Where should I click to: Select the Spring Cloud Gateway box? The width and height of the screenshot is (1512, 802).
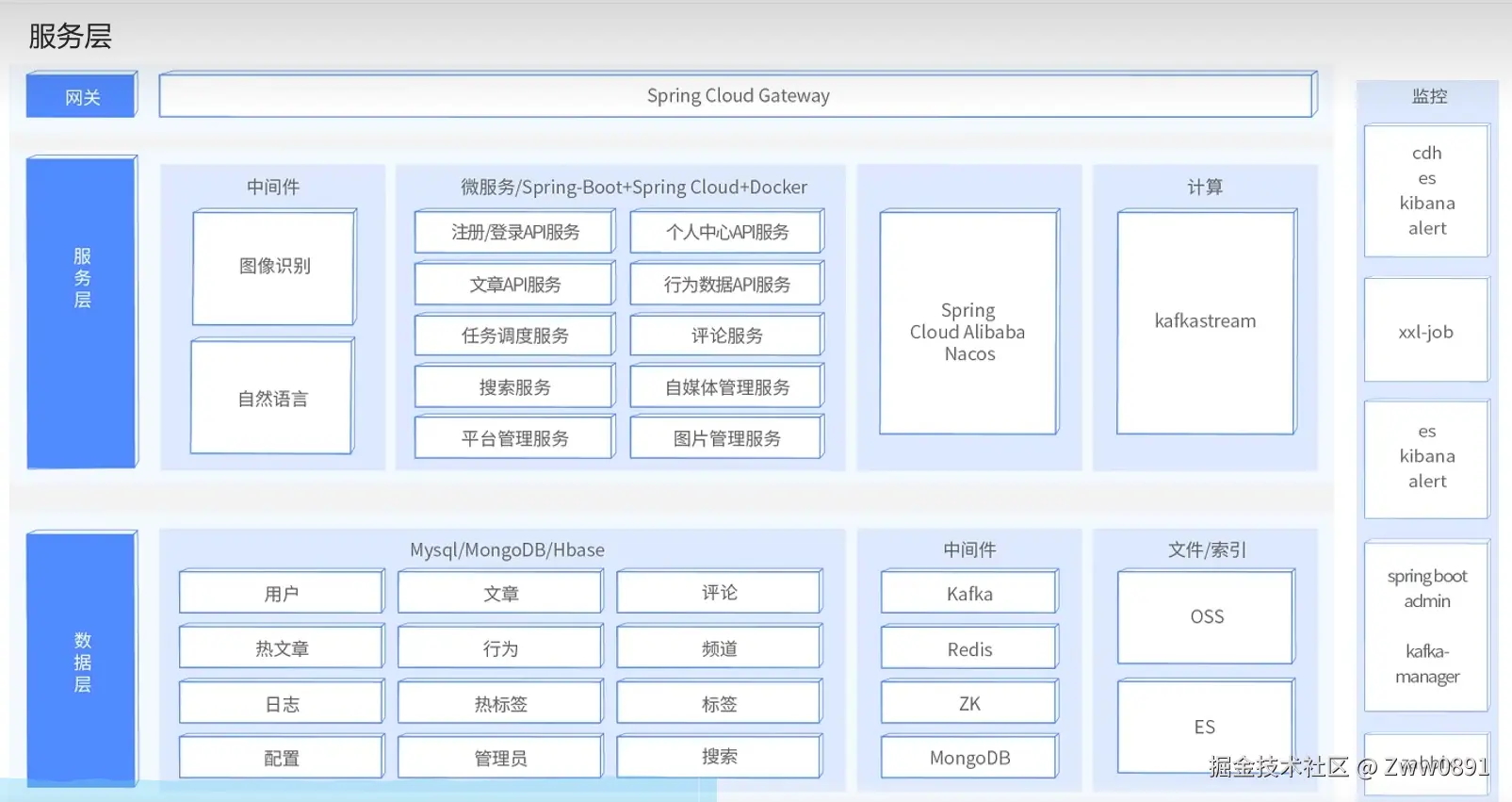tap(738, 95)
